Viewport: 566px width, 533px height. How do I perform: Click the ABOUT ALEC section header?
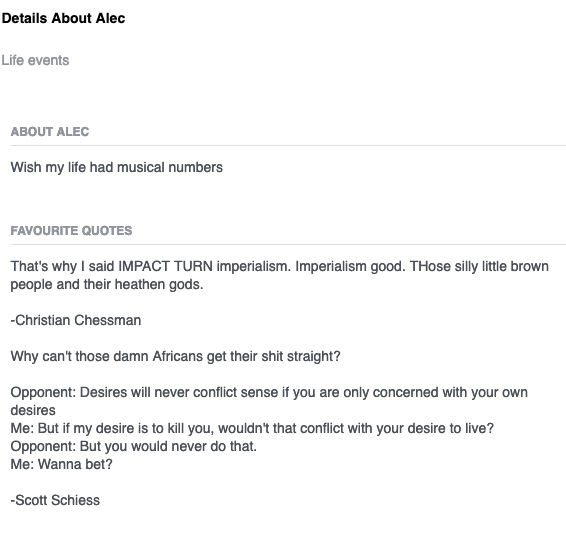pos(50,132)
